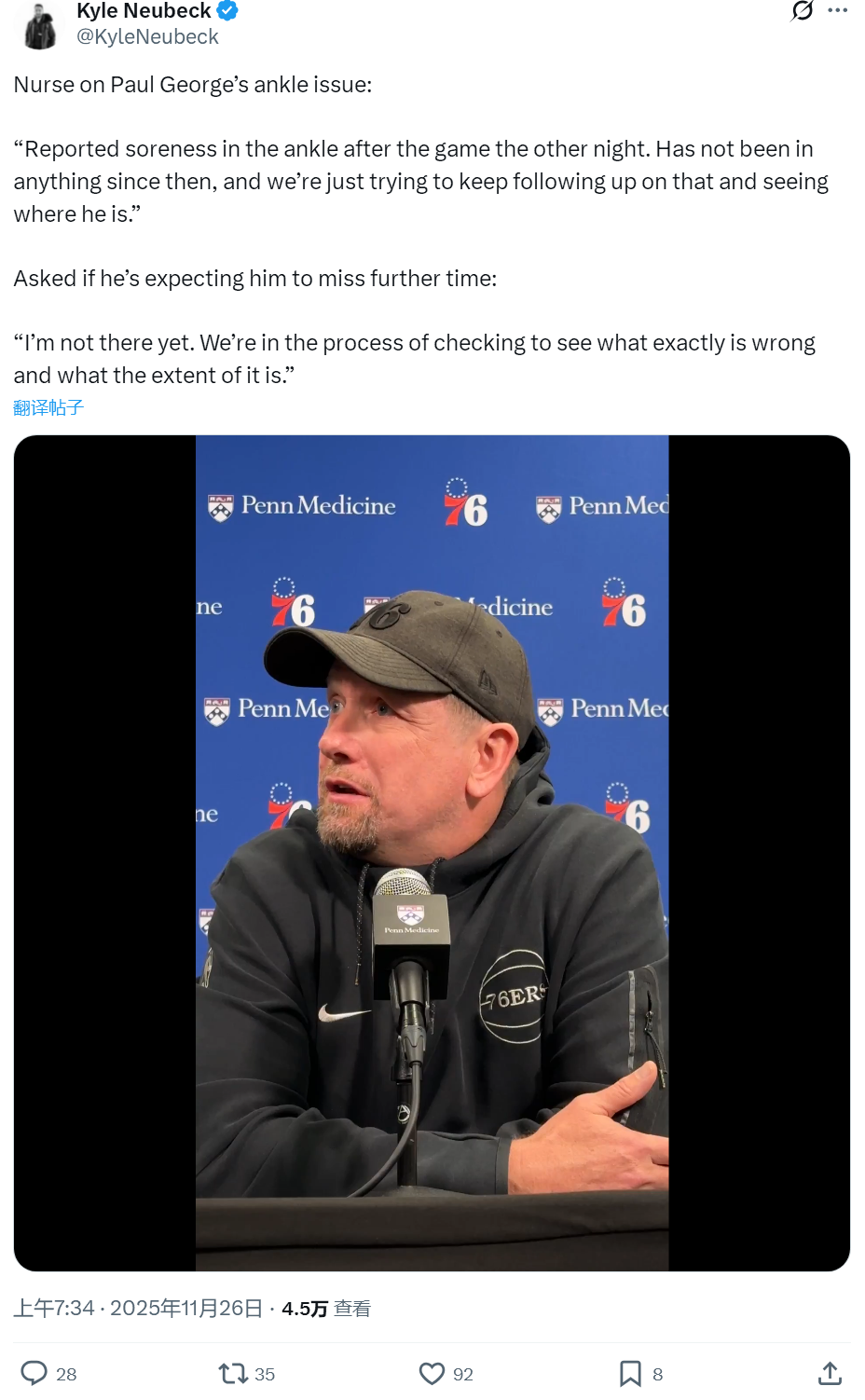
Task: Click Kyle Neubeck's profile avatar
Action: pyautogui.click(x=39, y=25)
